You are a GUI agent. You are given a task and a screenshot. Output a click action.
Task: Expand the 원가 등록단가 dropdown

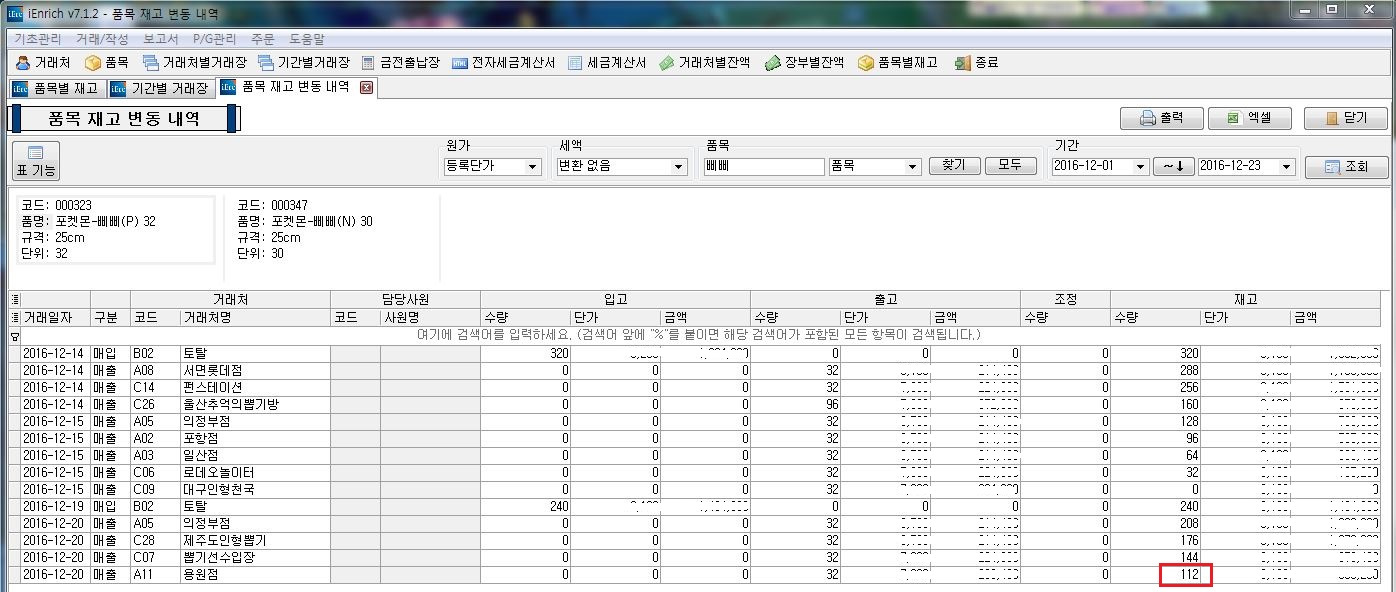[532, 167]
